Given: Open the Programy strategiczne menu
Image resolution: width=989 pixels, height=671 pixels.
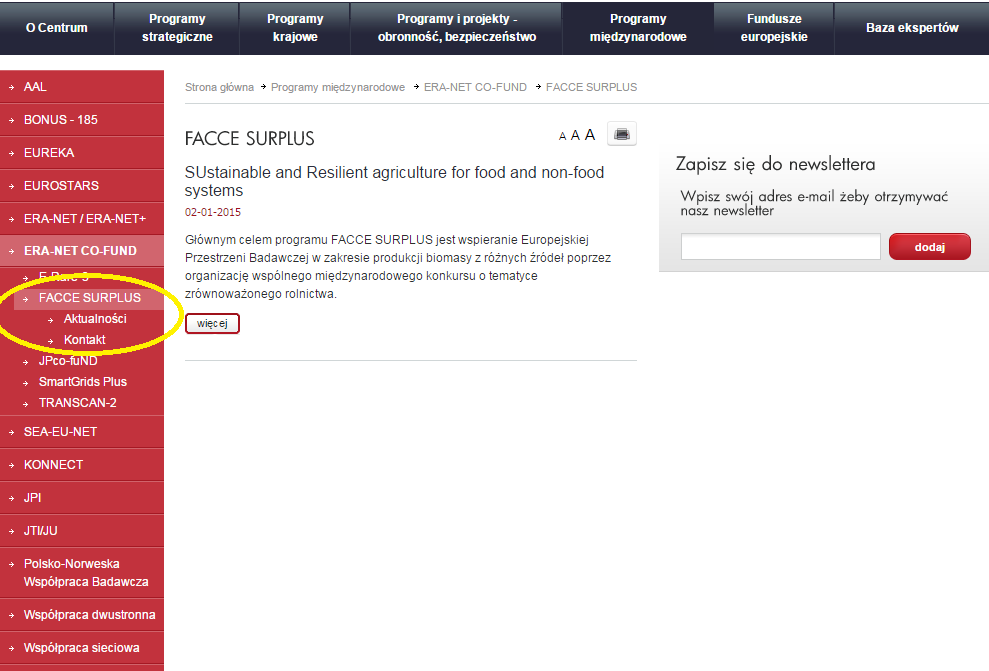Looking at the screenshot, I should point(177,28).
